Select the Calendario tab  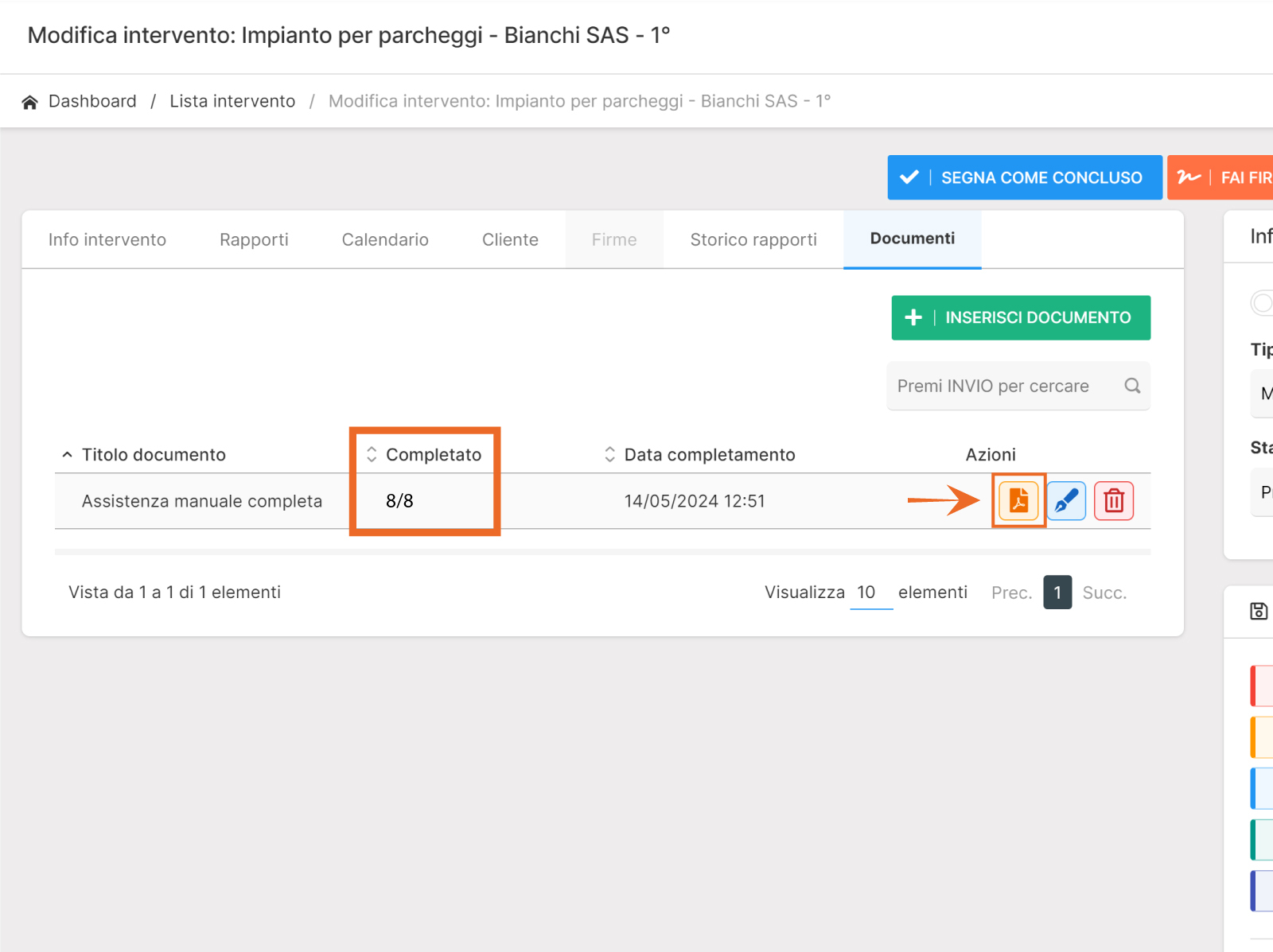(x=385, y=240)
